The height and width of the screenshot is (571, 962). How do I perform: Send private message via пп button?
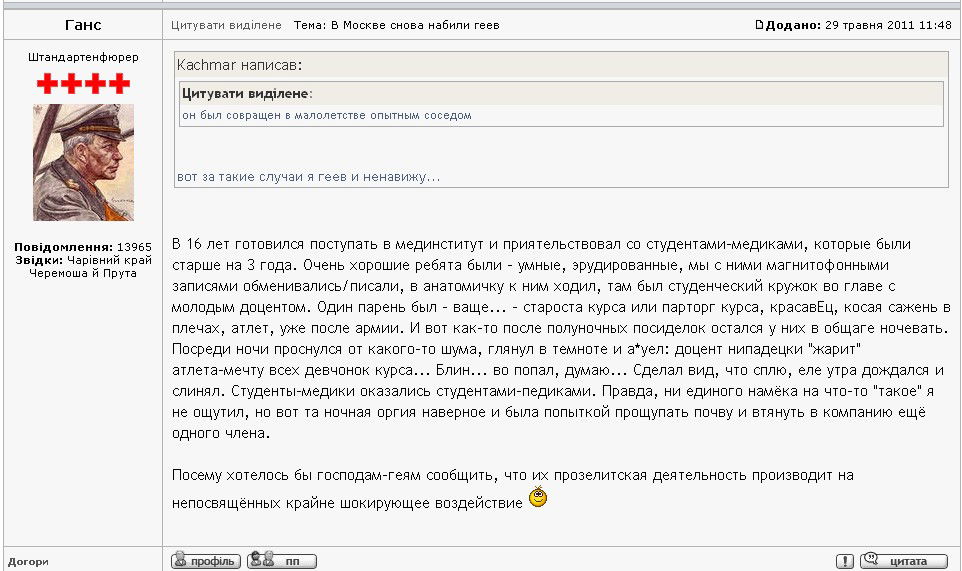click(282, 561)
